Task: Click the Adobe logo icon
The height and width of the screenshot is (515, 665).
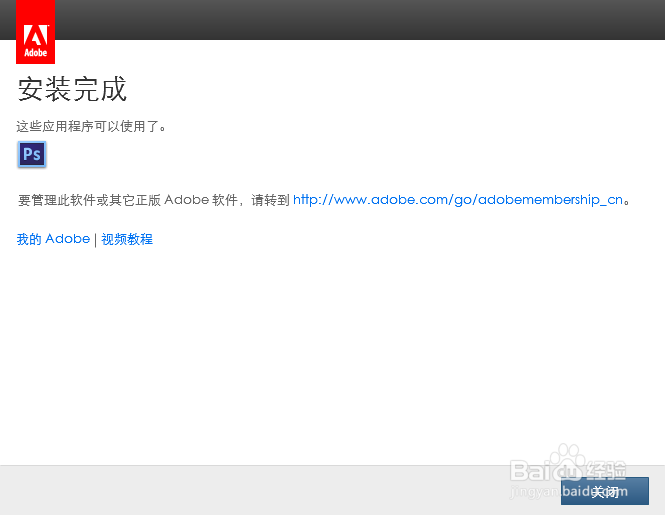Action: (35, 32)
